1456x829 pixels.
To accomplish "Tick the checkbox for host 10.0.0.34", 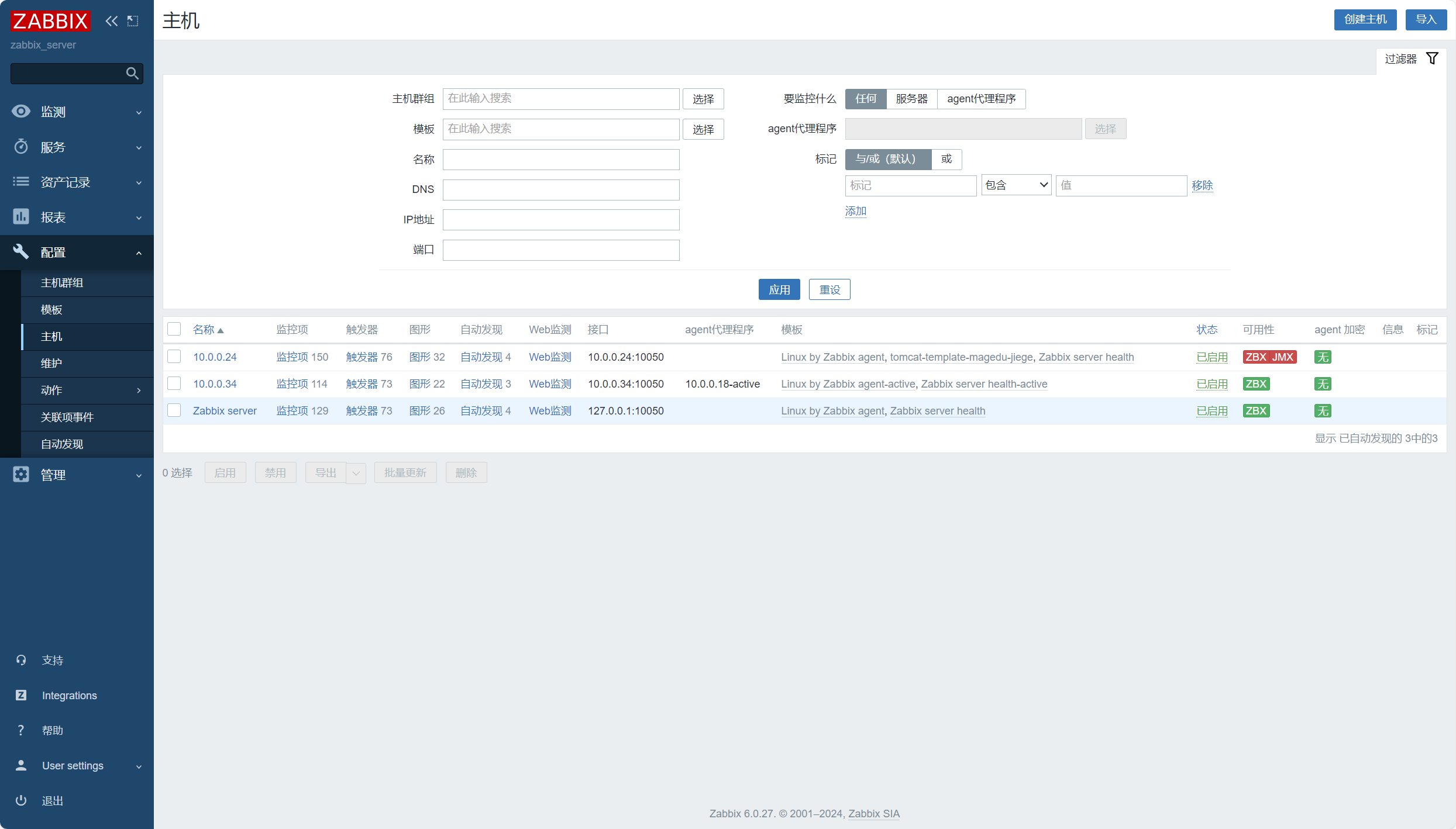I will 174,384.
